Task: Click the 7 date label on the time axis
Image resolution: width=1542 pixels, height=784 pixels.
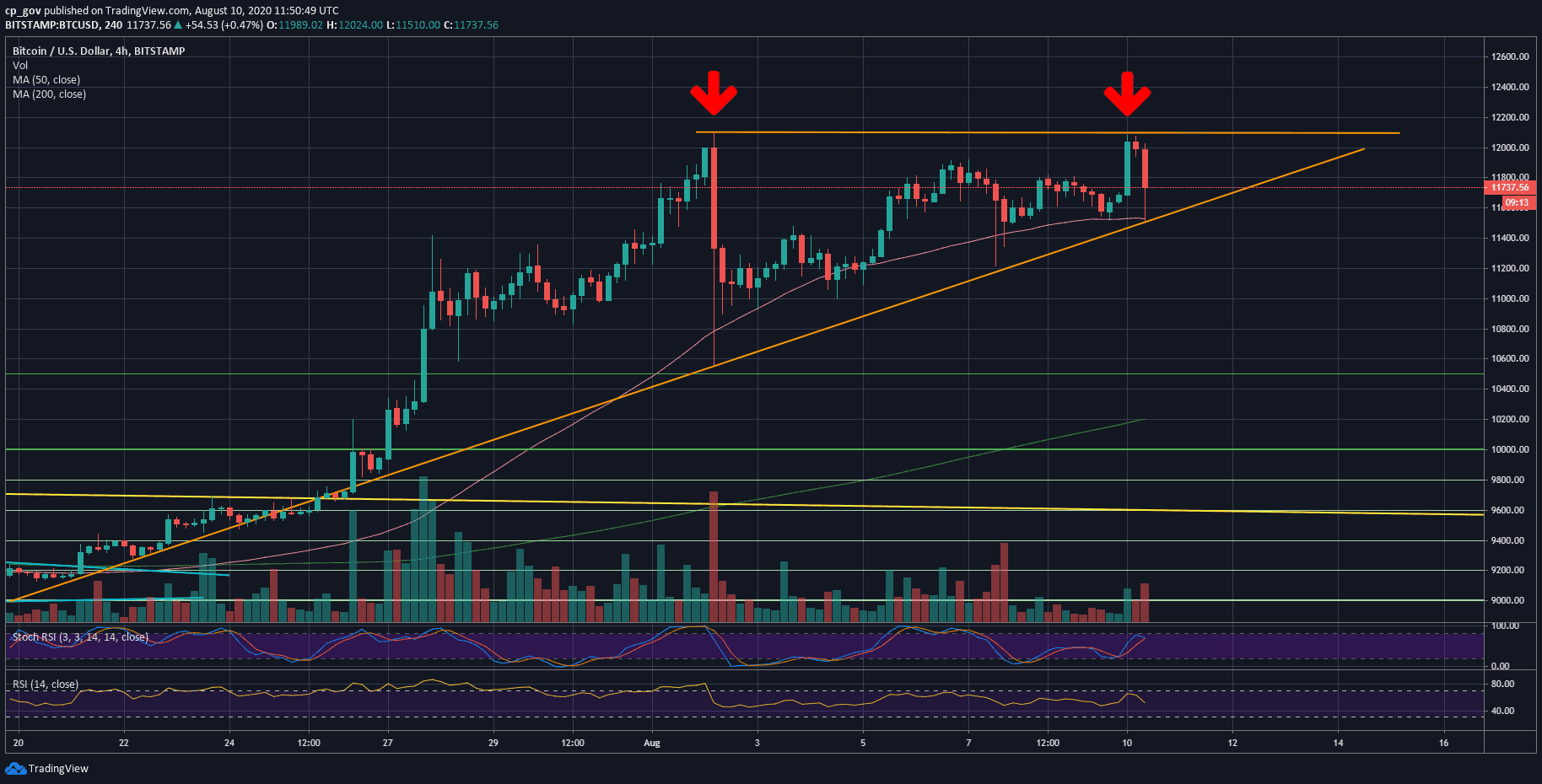Action: tap(968, 743)
